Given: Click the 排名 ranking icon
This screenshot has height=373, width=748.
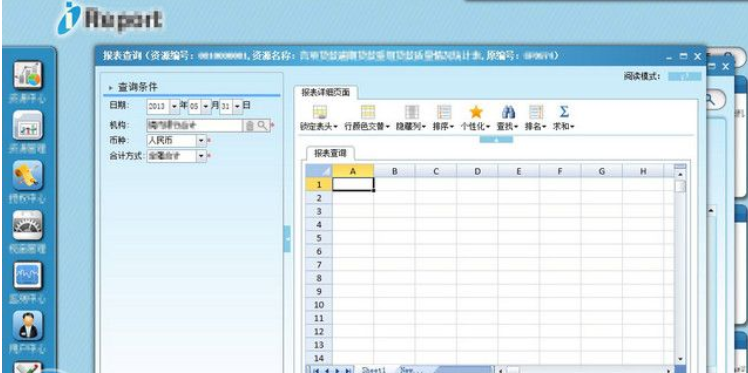Looking at the screenshot, I should 536,112.
